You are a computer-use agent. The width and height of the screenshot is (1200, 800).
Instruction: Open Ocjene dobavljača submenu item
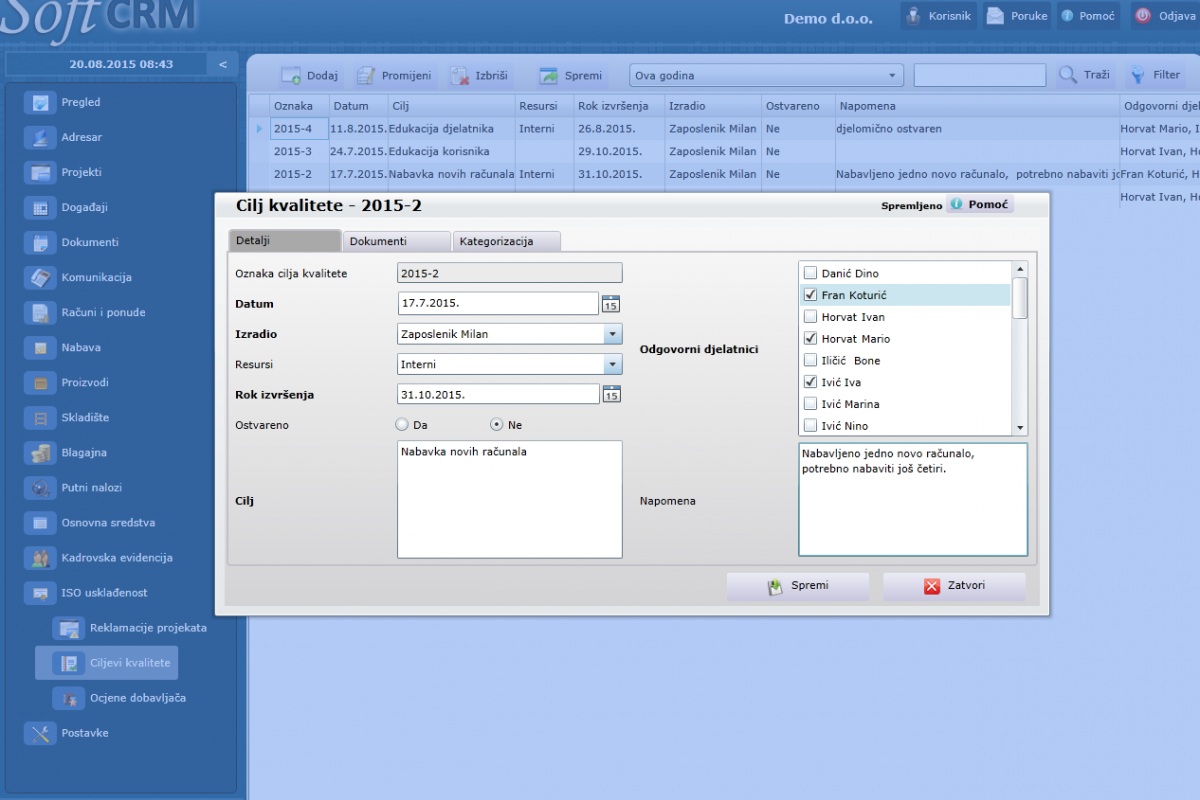(x=120, y=698)
